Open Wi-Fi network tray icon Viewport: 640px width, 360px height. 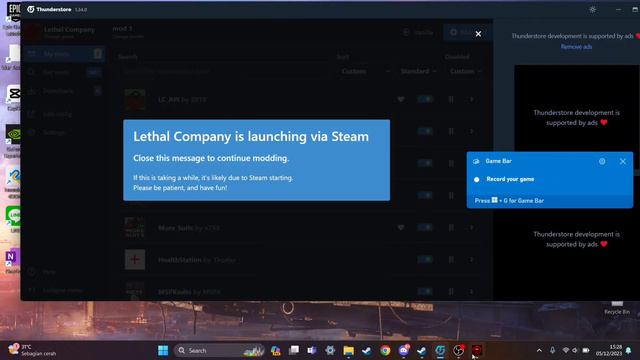566,350
